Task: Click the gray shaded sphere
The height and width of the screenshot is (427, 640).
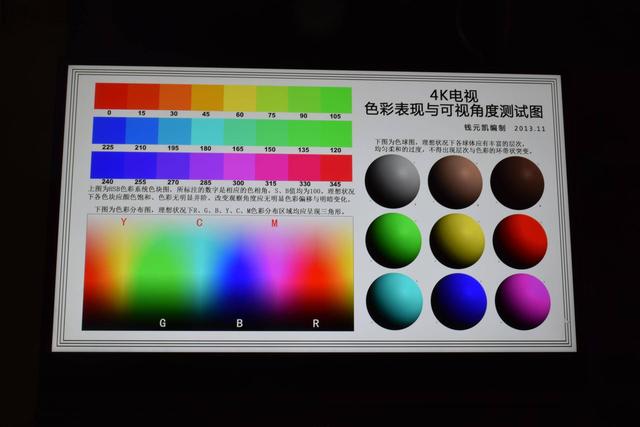Action: tap(392, 181)
